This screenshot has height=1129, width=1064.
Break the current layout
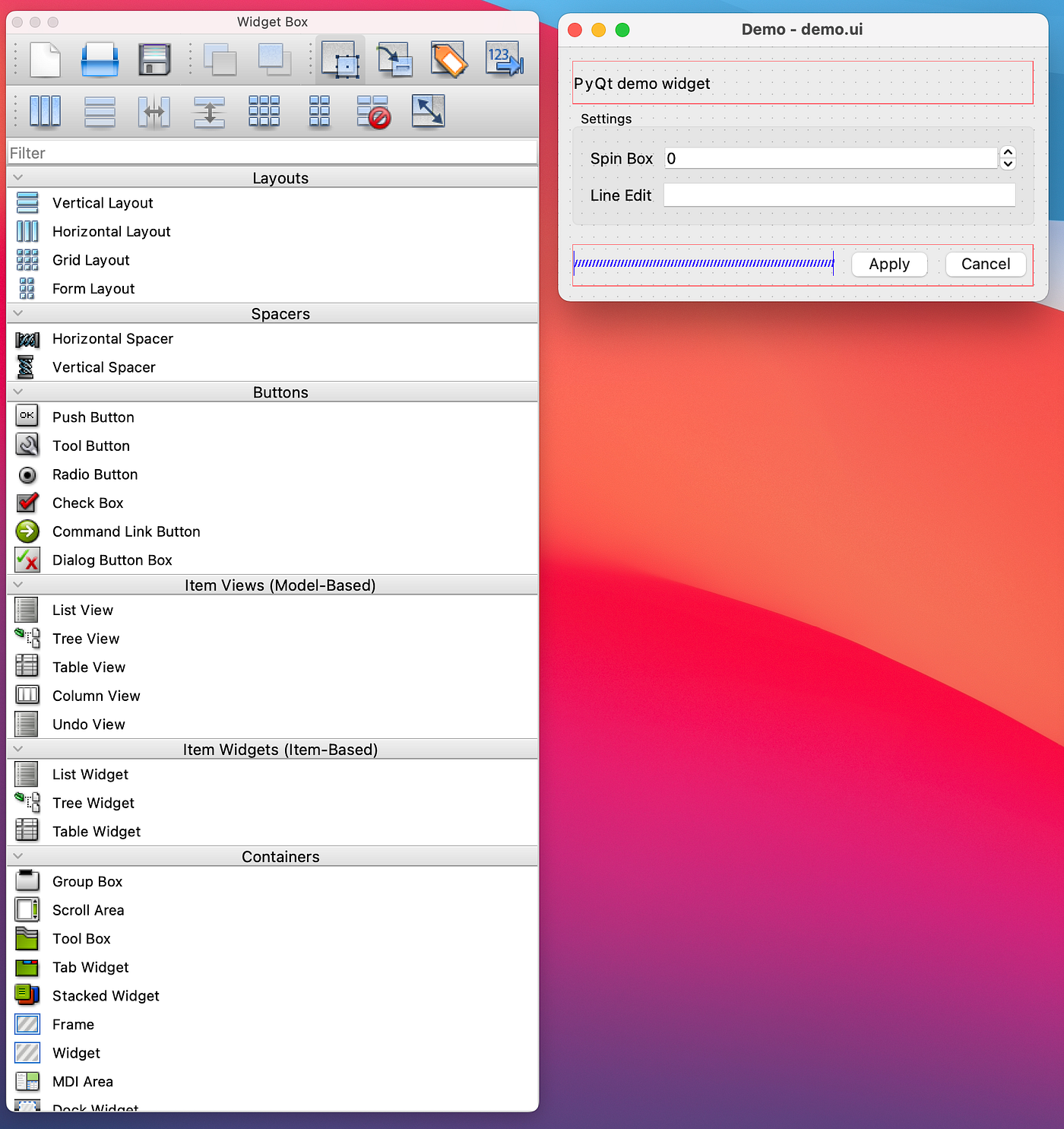pyautogui.click(x=372, y=111)
